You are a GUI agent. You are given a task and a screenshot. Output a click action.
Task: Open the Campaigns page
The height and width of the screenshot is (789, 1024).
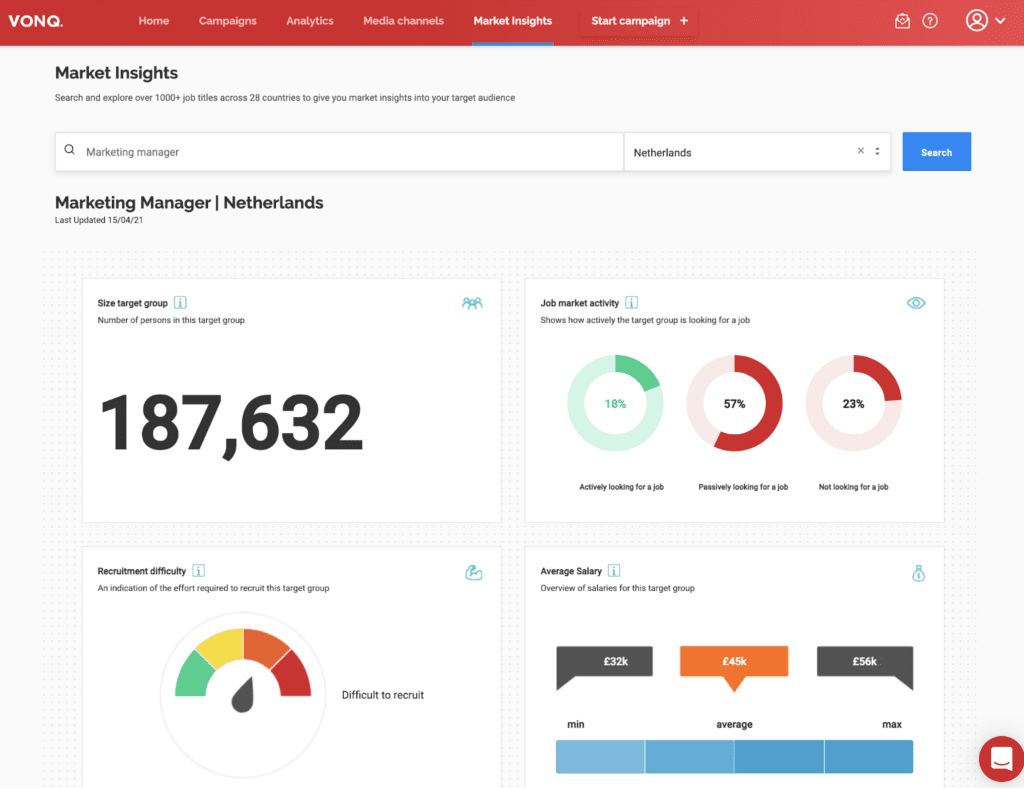pyautogui.click(x=227, y=21)
